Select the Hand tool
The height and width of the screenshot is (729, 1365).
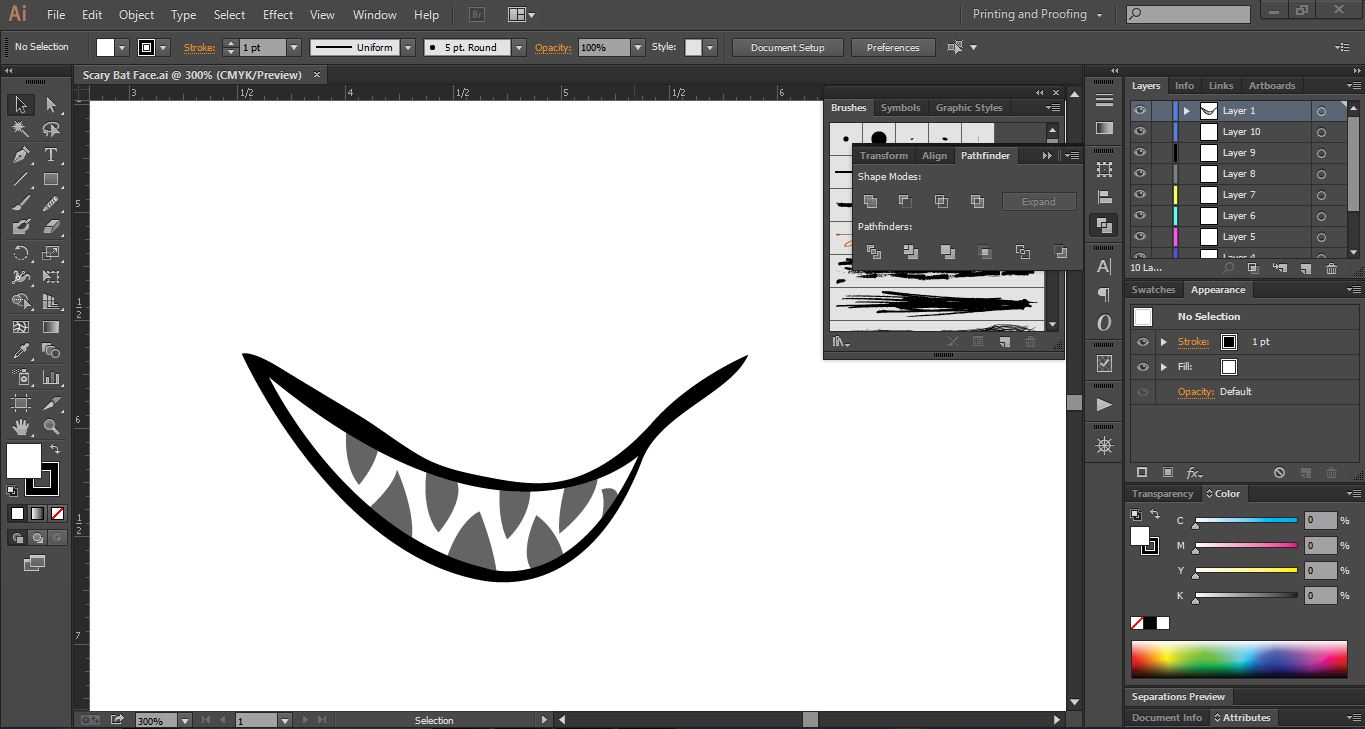[21, 427]
